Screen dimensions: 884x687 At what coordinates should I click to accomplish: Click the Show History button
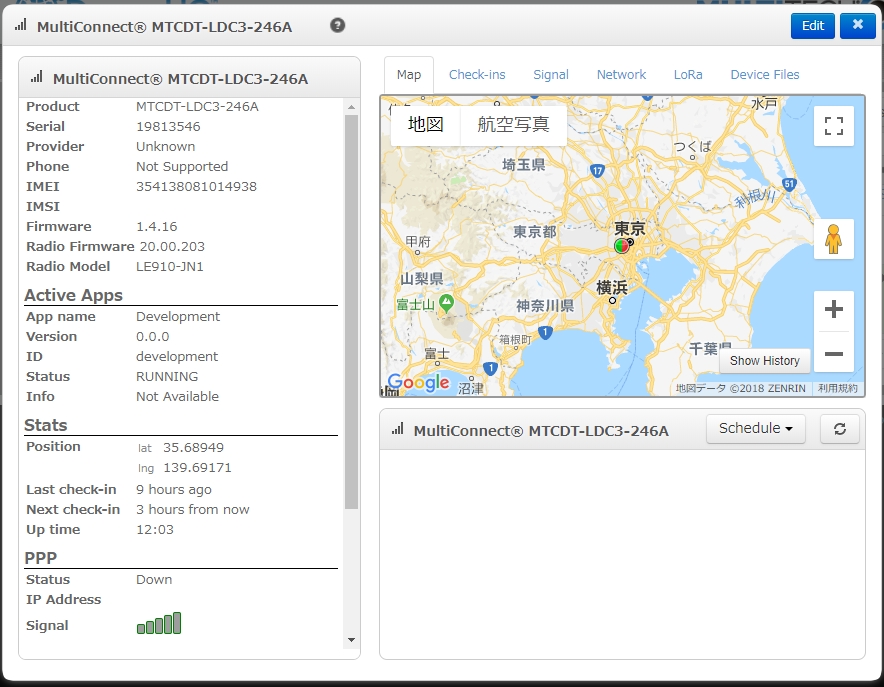click(x=764, y=361)
